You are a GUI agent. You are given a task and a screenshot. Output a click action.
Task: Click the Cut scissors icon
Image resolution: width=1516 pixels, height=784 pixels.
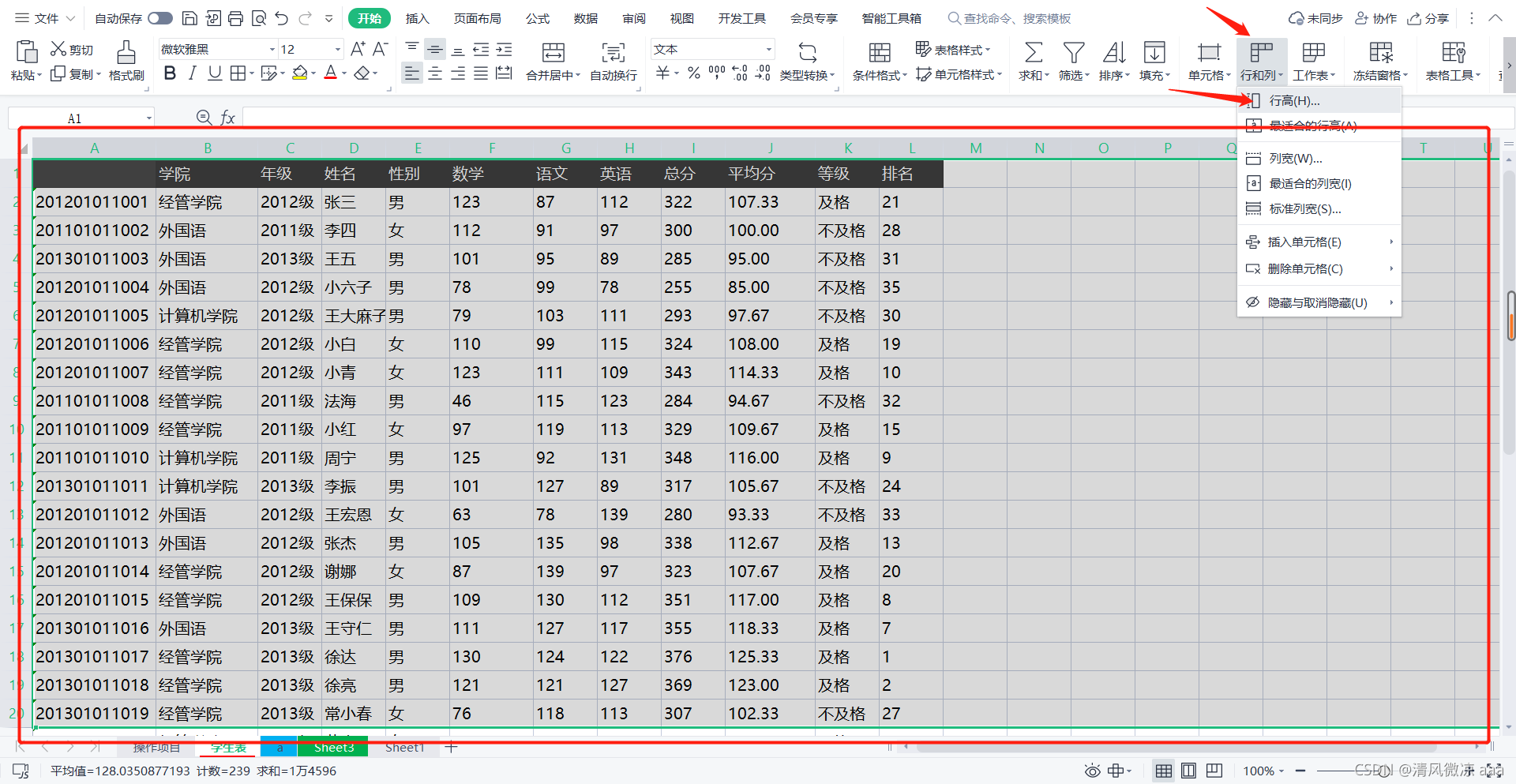click(x=58, y=49)
